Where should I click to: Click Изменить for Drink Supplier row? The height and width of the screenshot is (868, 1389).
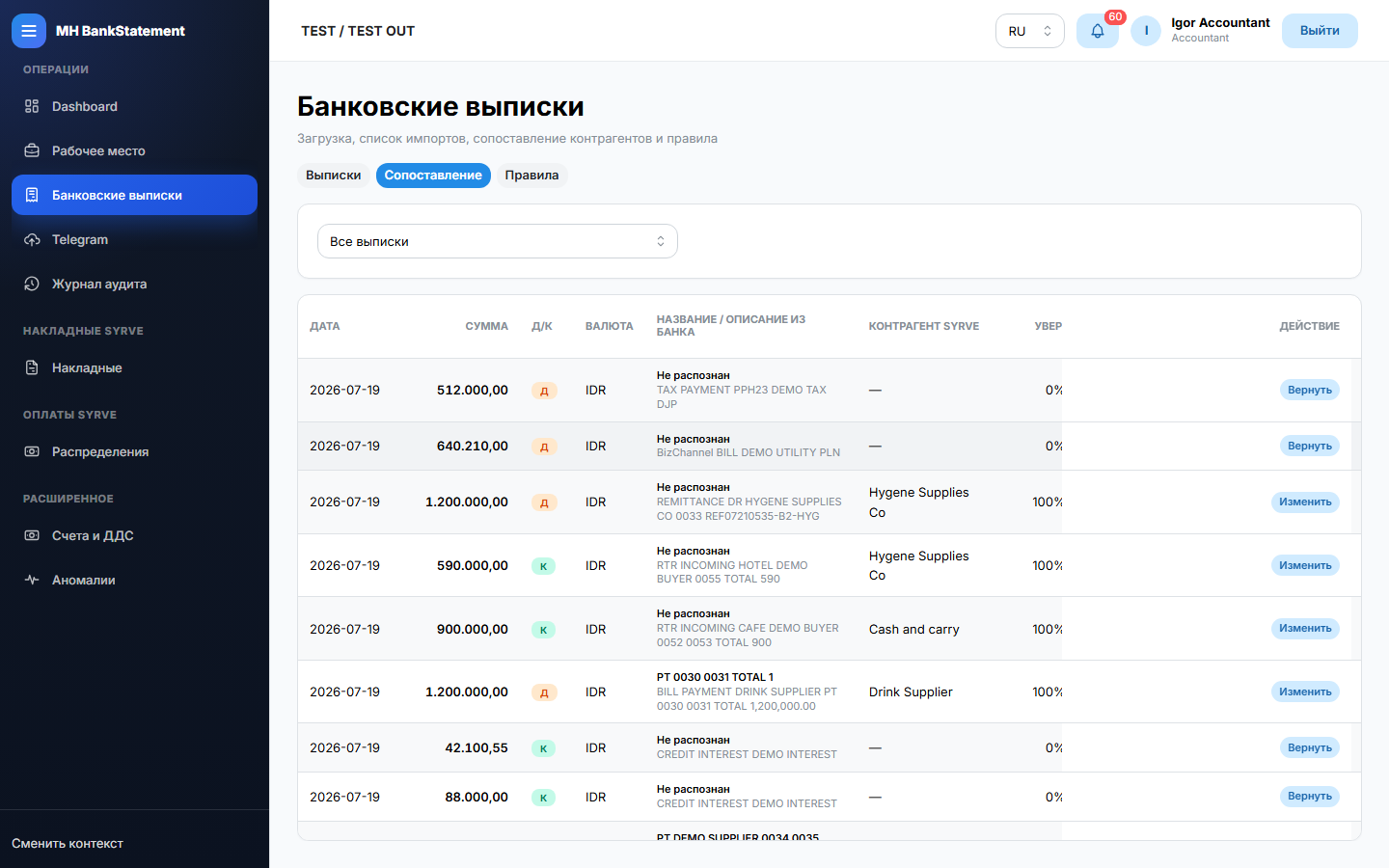click(1305, 692)
